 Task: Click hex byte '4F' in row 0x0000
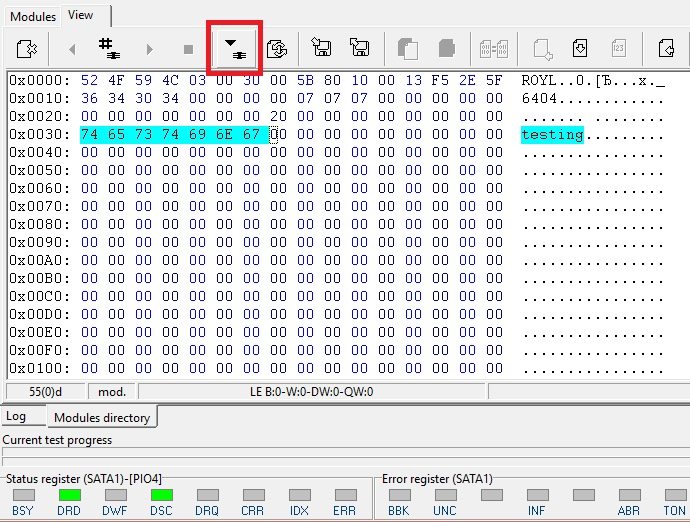pos(116,81)
